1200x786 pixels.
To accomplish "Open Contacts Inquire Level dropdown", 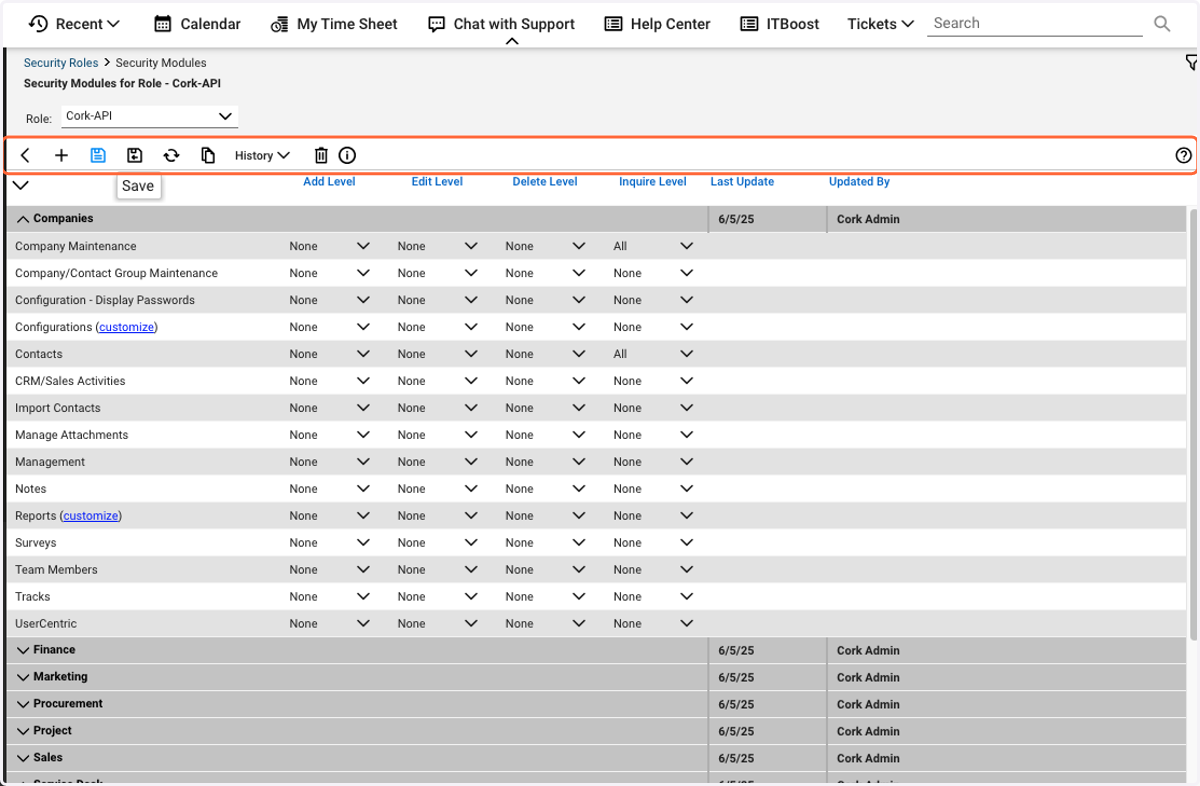I will click(x=654, y=354).
